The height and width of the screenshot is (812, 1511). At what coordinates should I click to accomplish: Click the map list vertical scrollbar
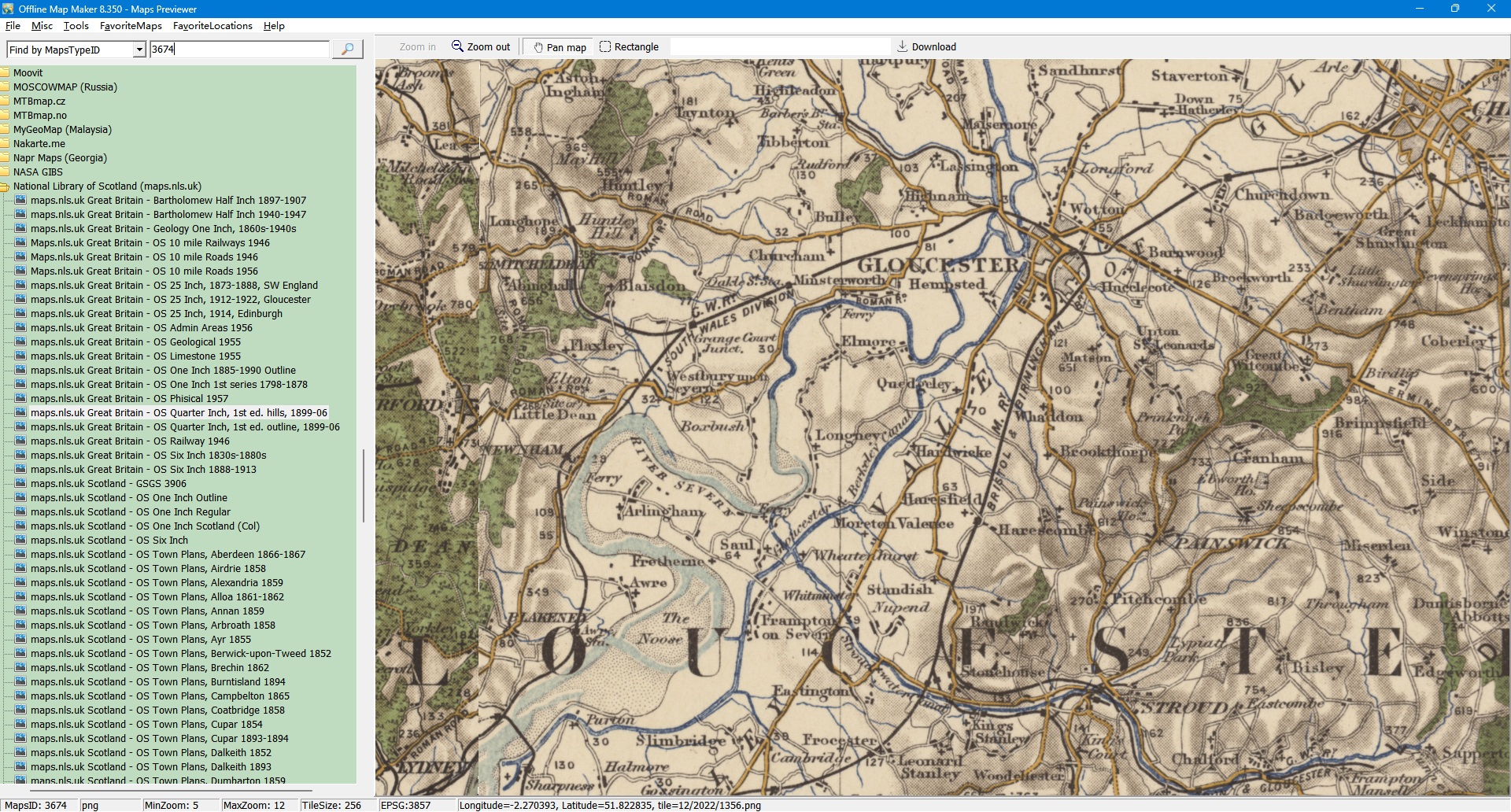tap(363, 485)
